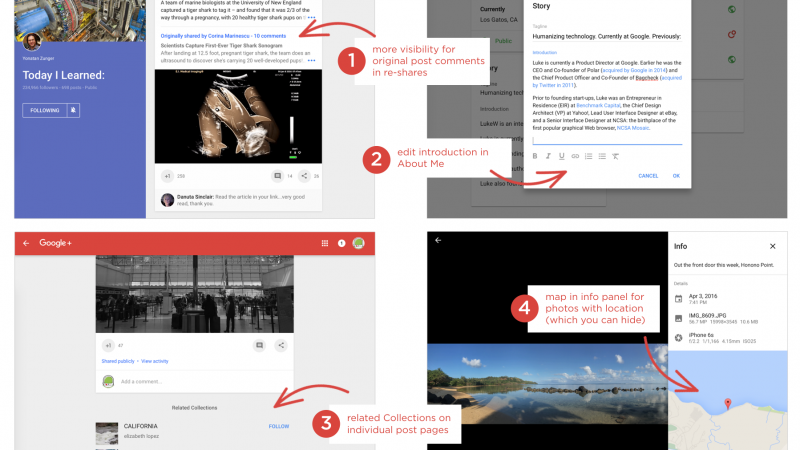This screenshot has width=800, height=450.
Task: Expand the ellipsis after the Tiger Shark Sonogram description
Action: coord(311,61)
